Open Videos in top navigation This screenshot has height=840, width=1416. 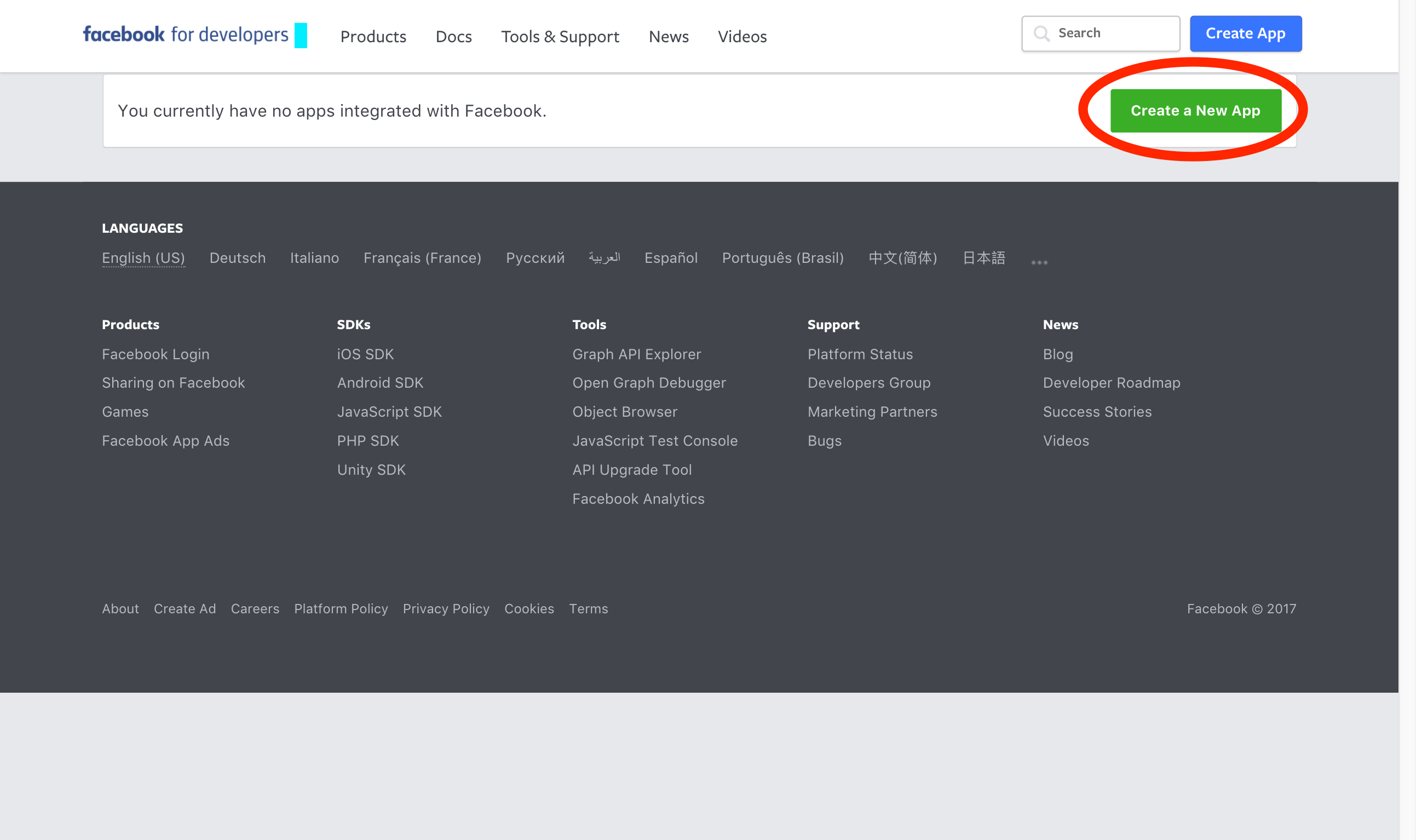point(742,37)
